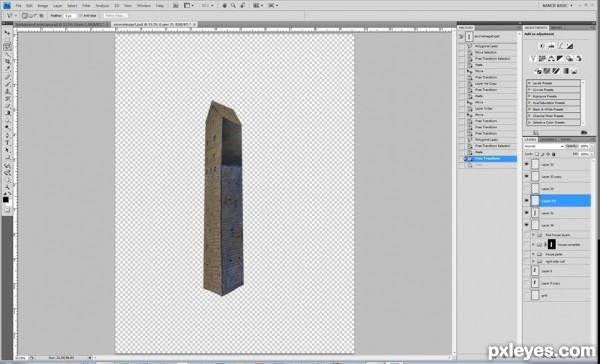
Task: Toggle the Anti-alias checkbox
Action: (x=81, y=16)
